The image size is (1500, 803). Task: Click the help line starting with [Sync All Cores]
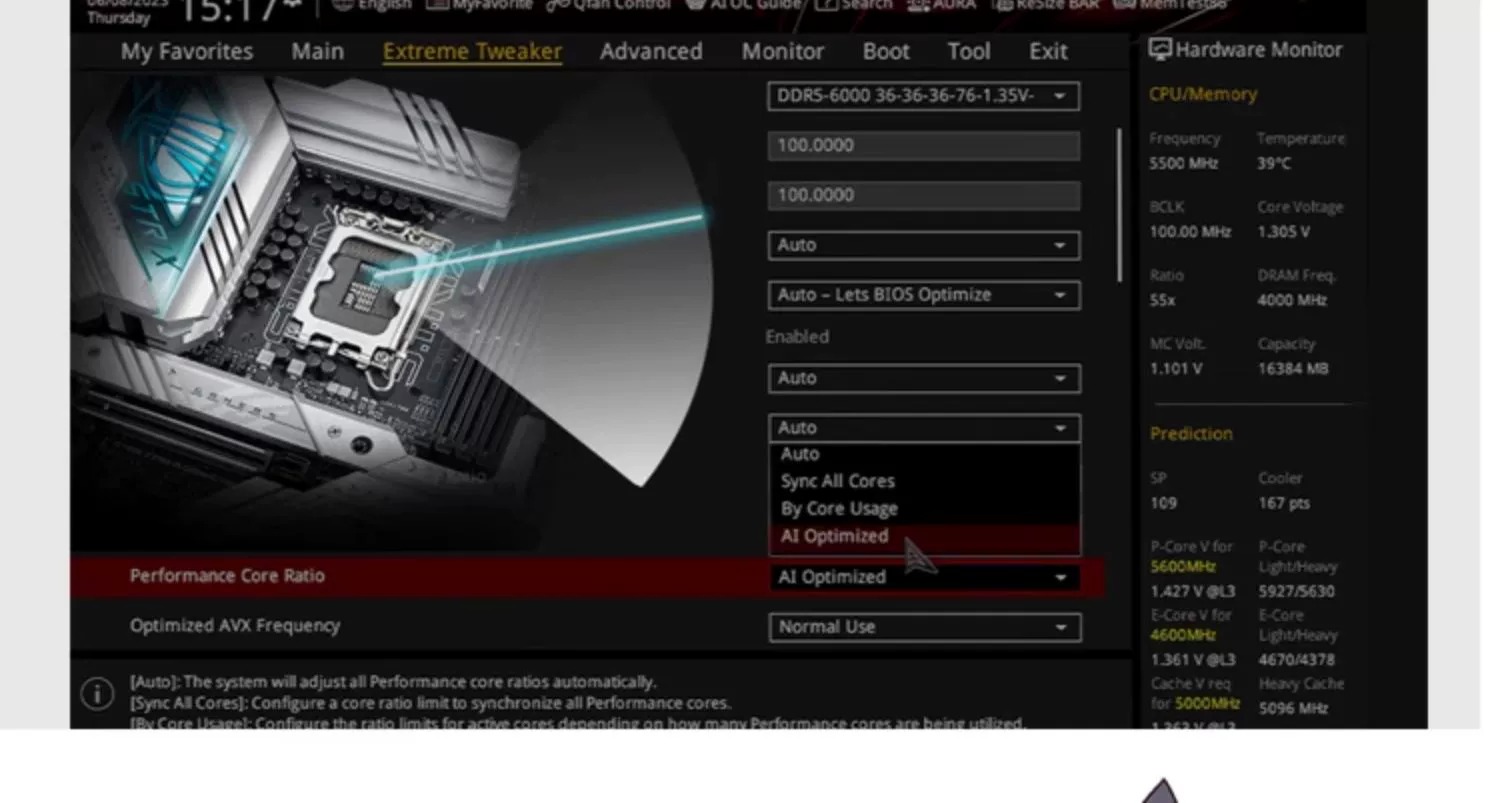(x=430, y=703)
